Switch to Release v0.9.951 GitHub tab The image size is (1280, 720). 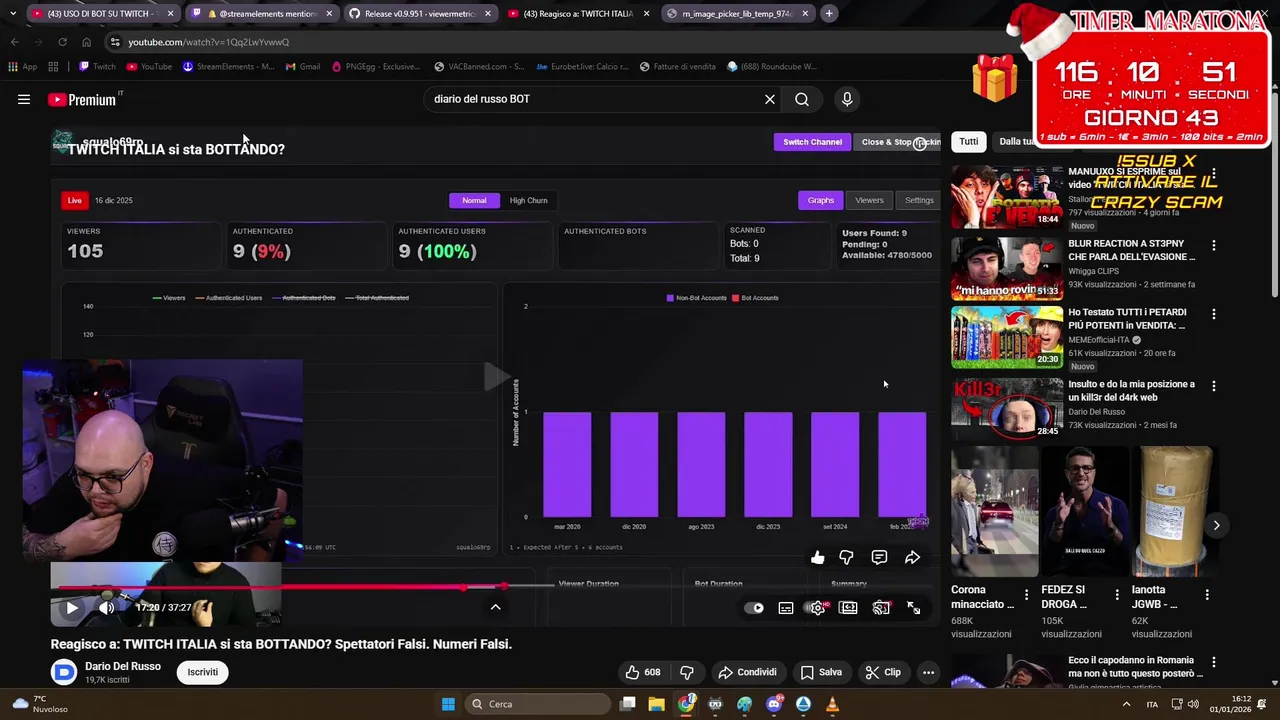[x=420, y=14]
